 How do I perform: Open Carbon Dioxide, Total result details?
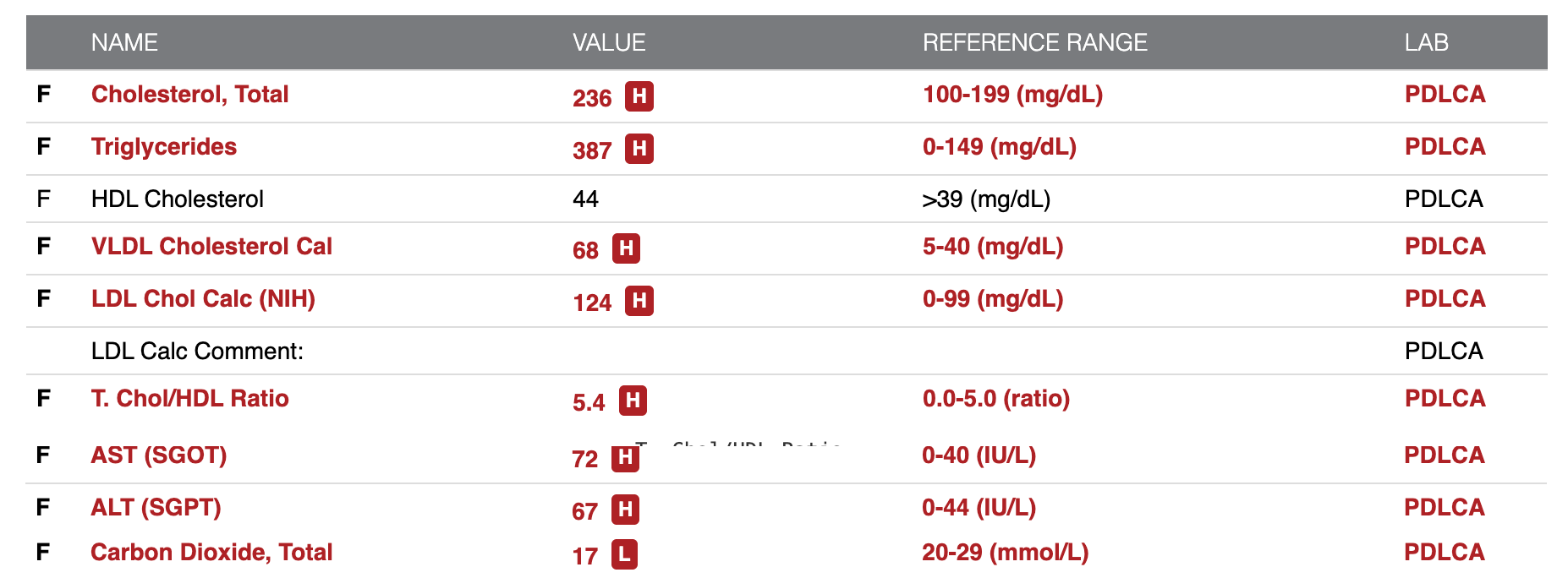point(211,552)
